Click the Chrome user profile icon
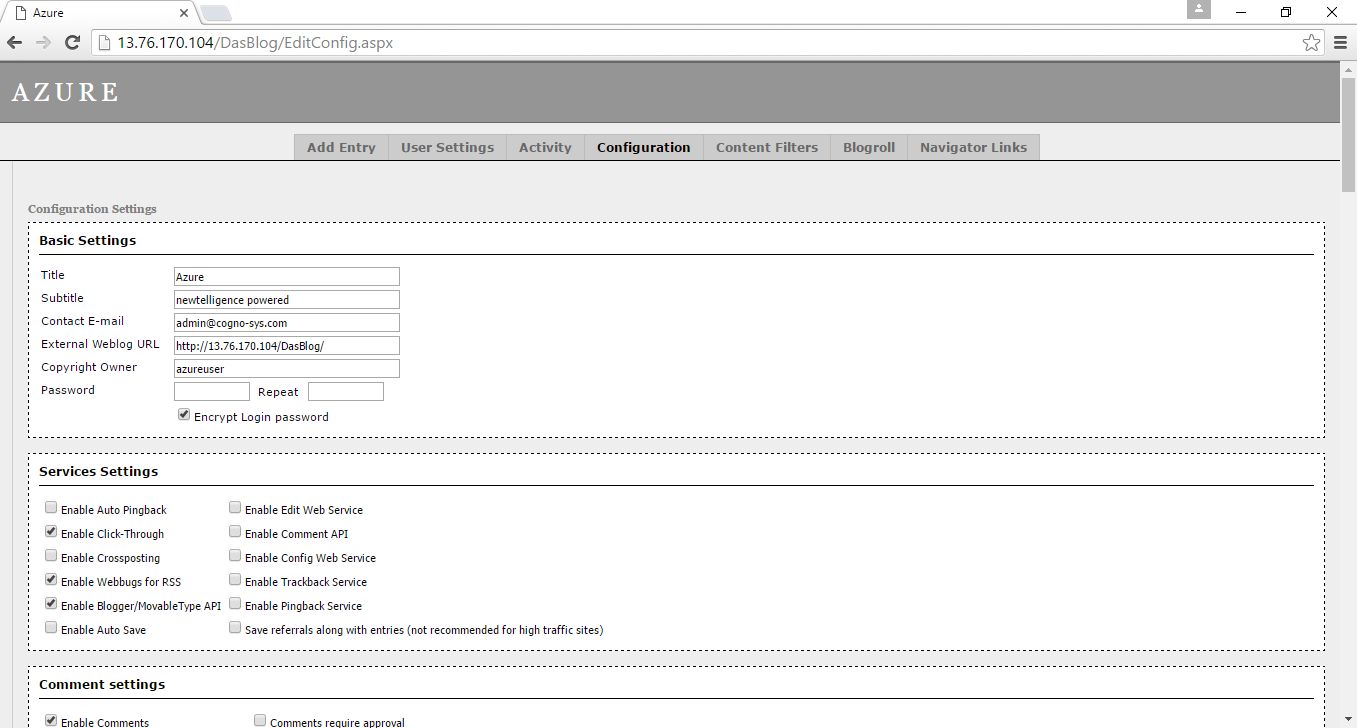Image resolution: width=1357 pixels, height=728 pixels. pyautogui.click(x=1198, y=10)
